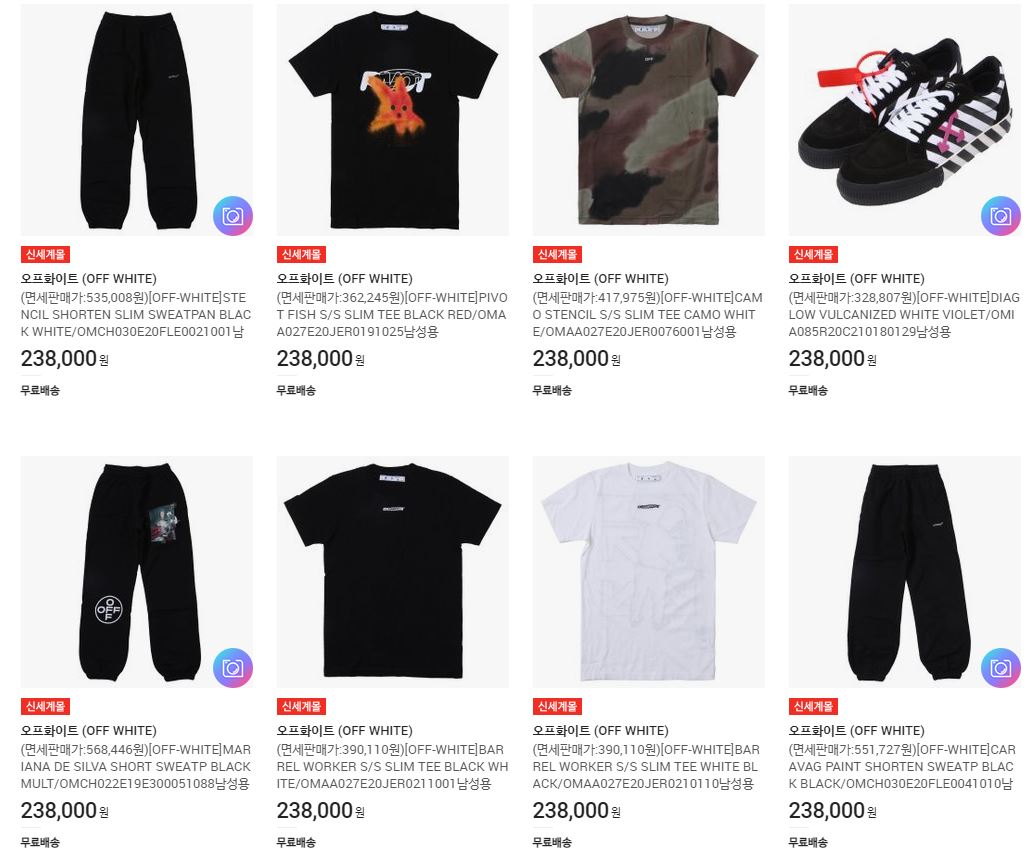The image size is (1033, 863).
Task: Click the 신세계몰 badge under the striped sneakers
Action: coord(813,254)
